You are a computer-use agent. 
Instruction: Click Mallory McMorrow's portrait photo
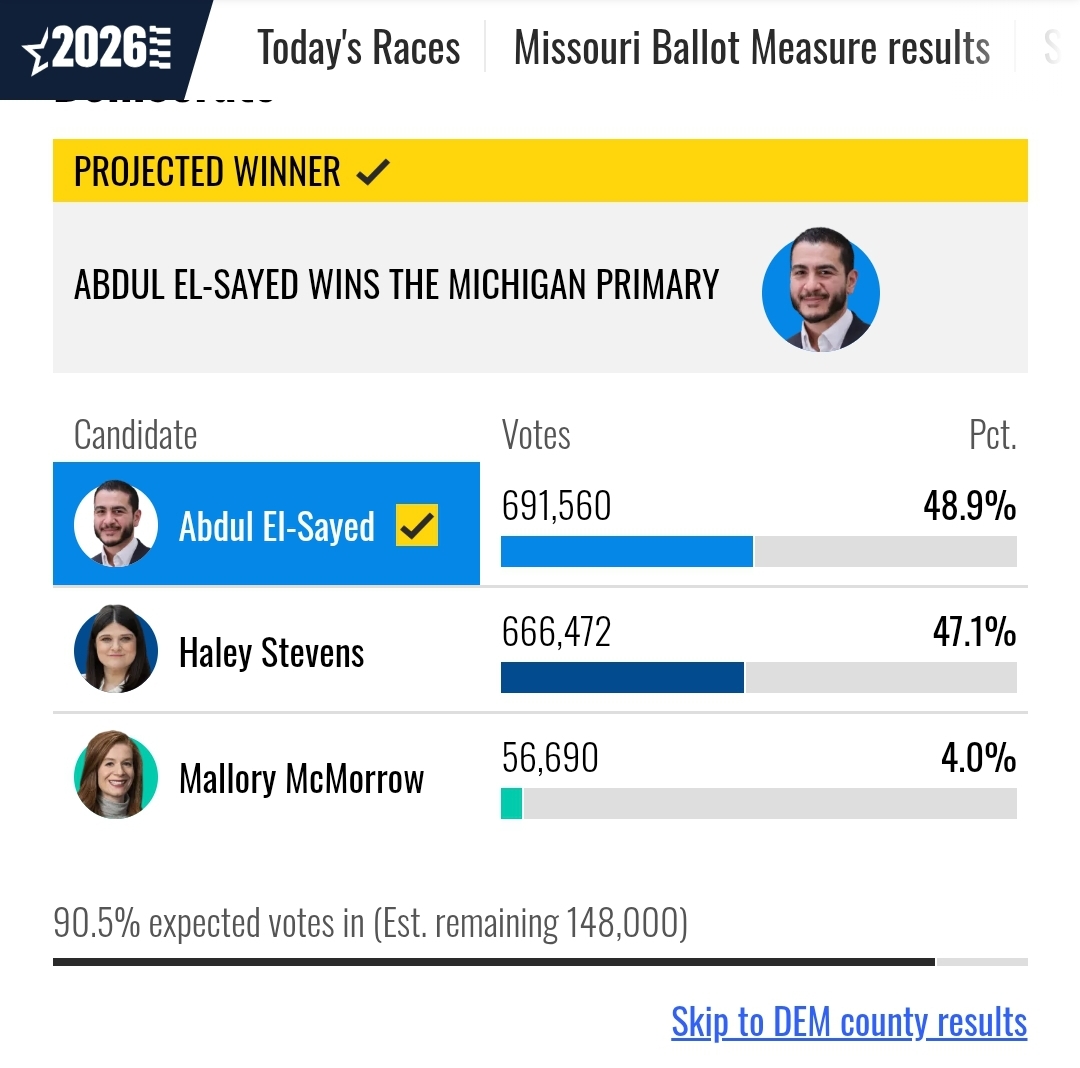[116, 775]
